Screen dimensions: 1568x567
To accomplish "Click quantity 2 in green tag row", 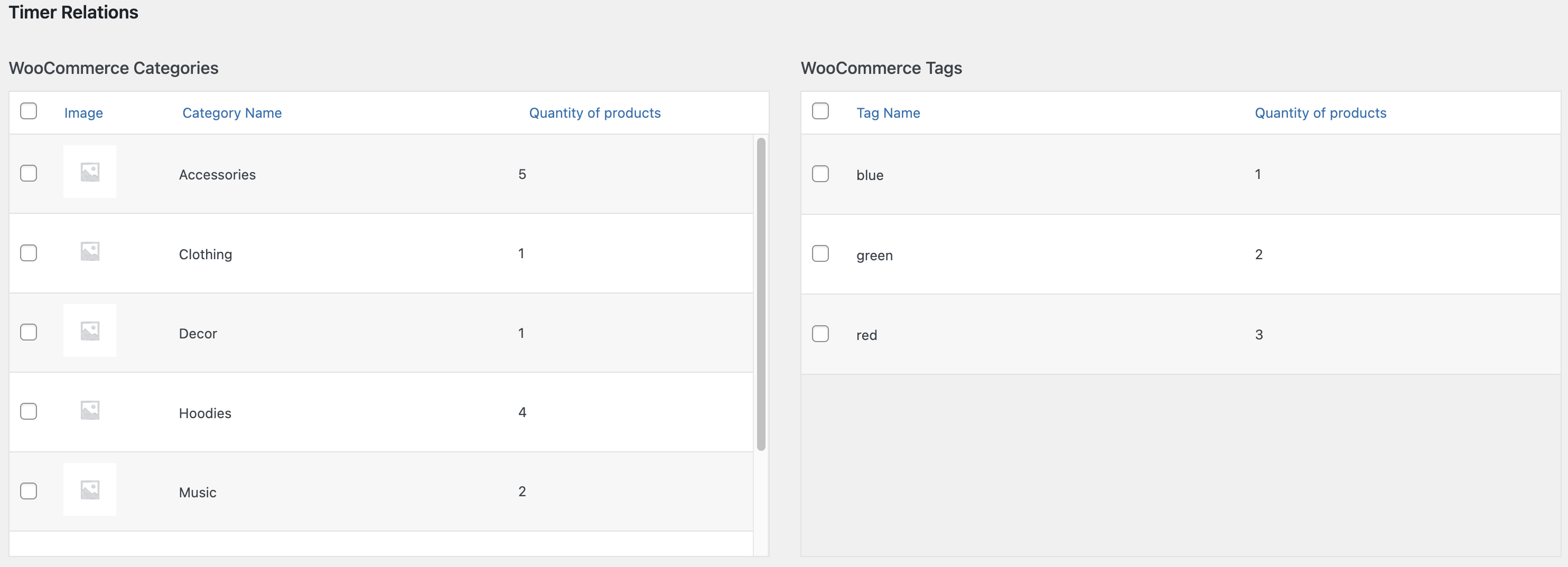I will (1259, 254).
